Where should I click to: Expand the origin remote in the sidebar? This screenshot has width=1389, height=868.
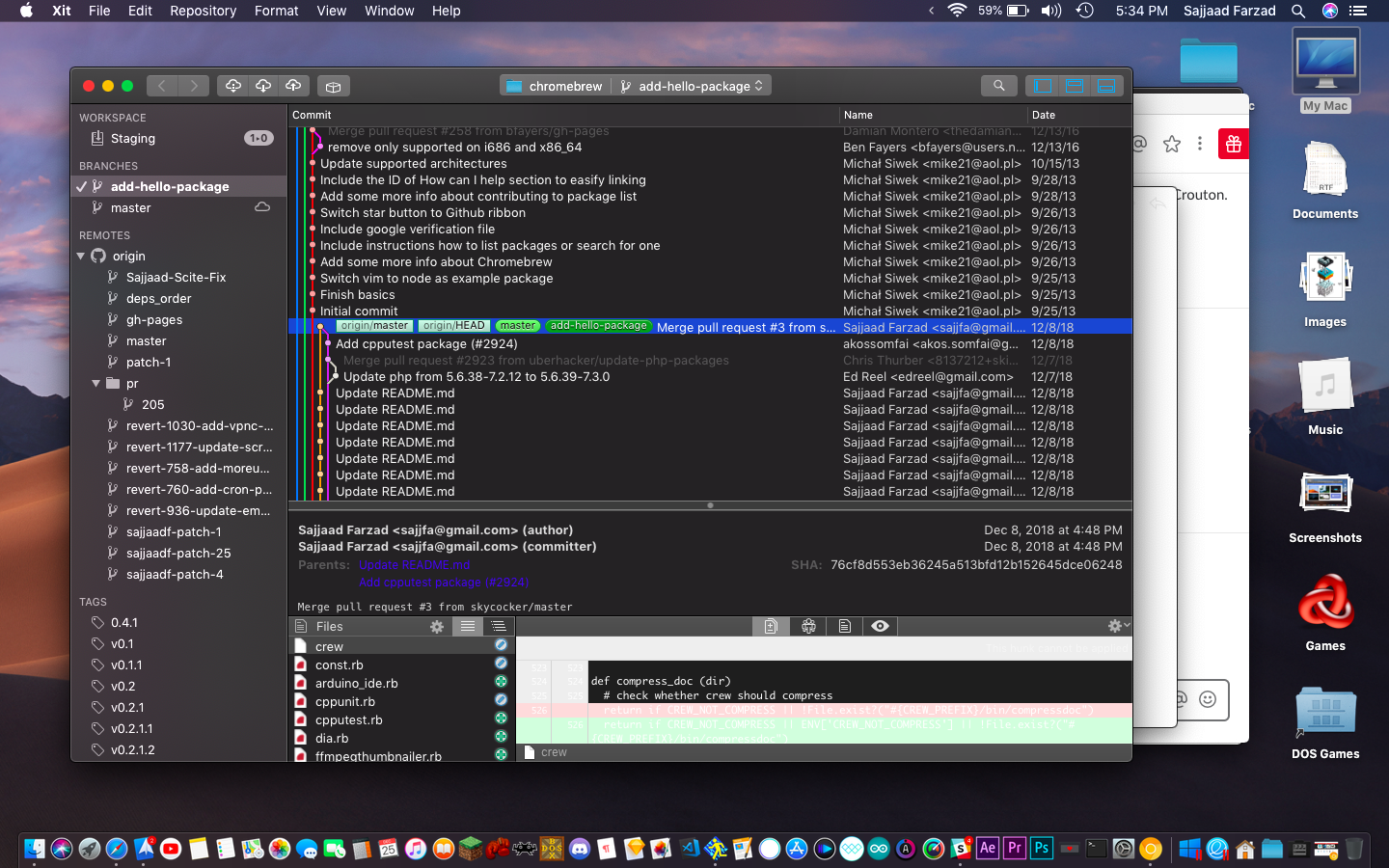tap(81, 256)
